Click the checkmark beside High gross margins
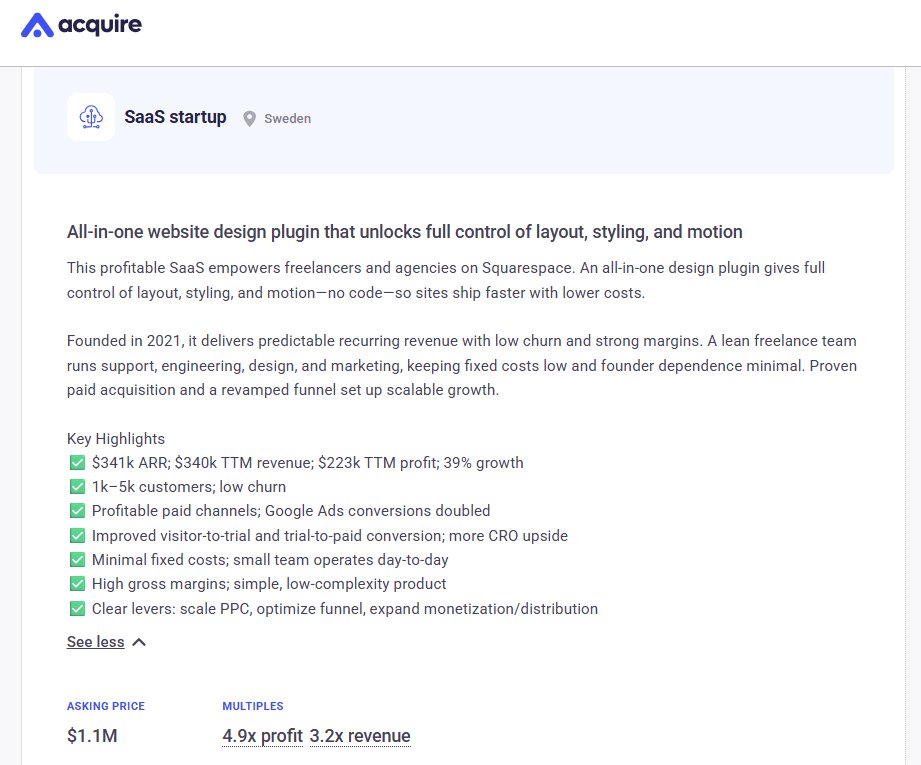The width and height of the screenshot is (921, 765). click(77, 584)
